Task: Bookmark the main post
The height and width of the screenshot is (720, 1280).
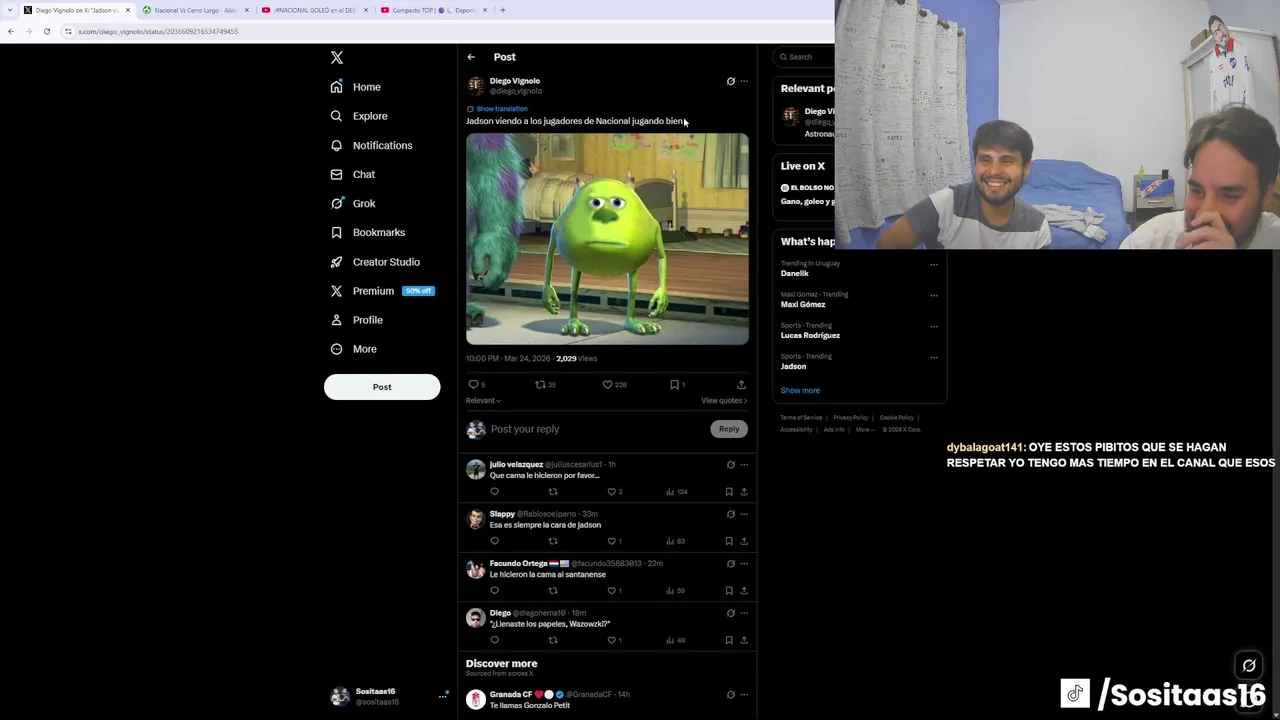Action: point(675,384)
